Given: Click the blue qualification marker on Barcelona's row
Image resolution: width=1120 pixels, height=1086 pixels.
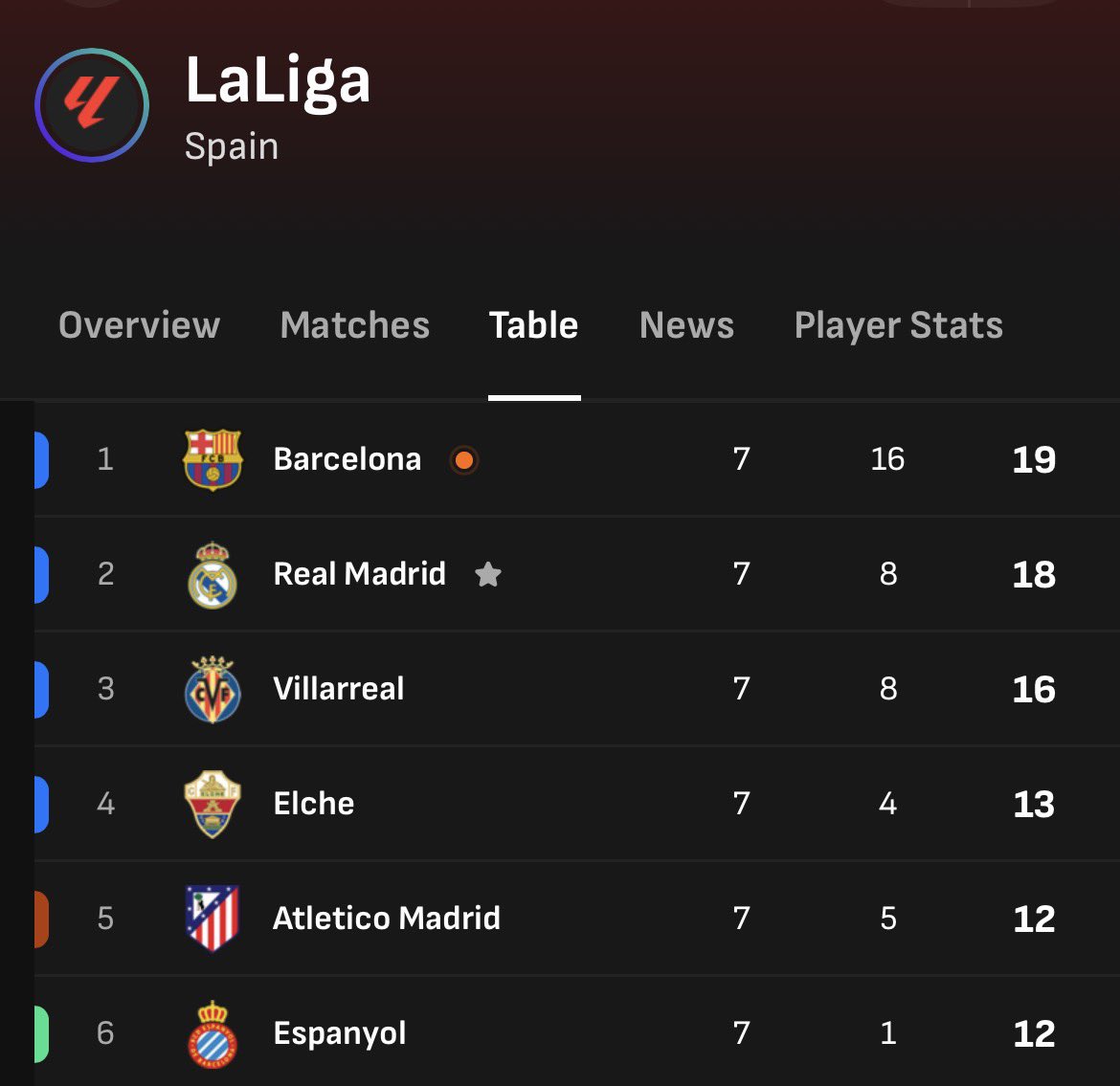Looking at the screenshot, I should [x=41, y=460].
